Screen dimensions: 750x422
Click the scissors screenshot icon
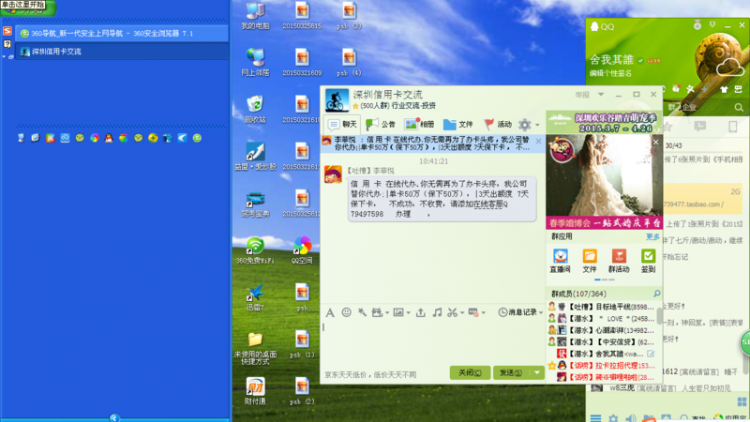452,312
